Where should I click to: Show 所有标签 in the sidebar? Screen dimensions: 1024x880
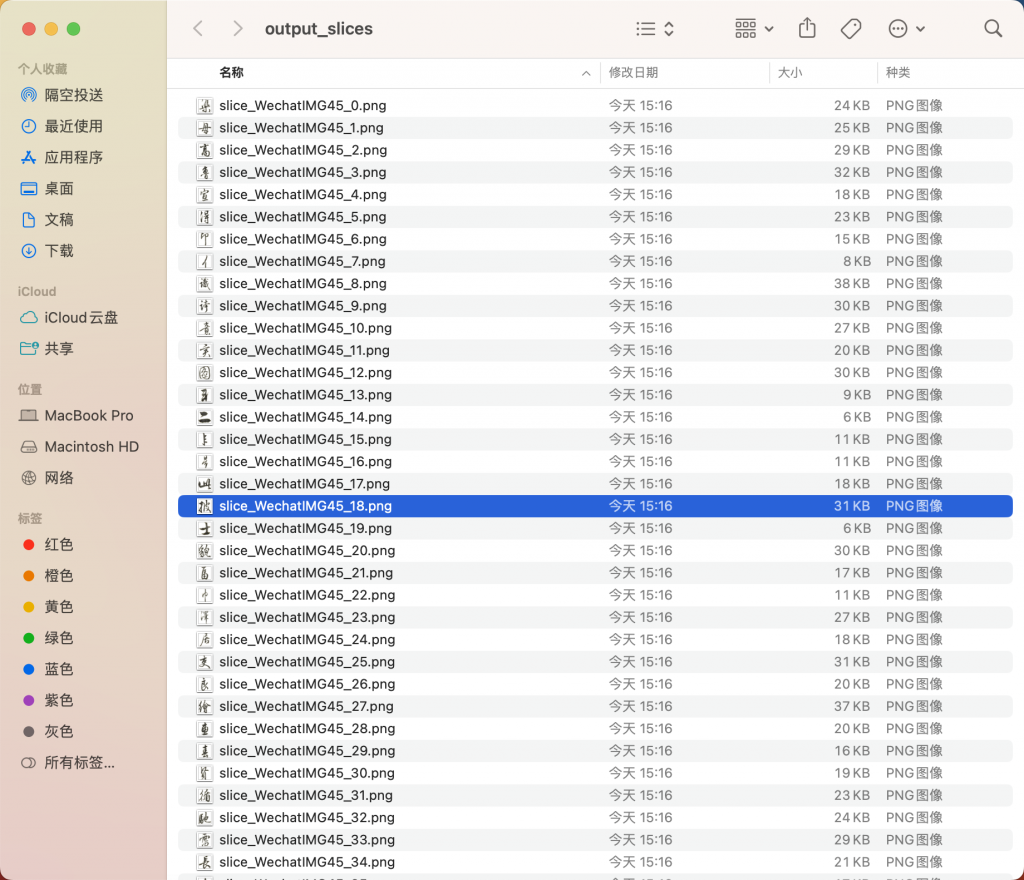tap(79, 762)
